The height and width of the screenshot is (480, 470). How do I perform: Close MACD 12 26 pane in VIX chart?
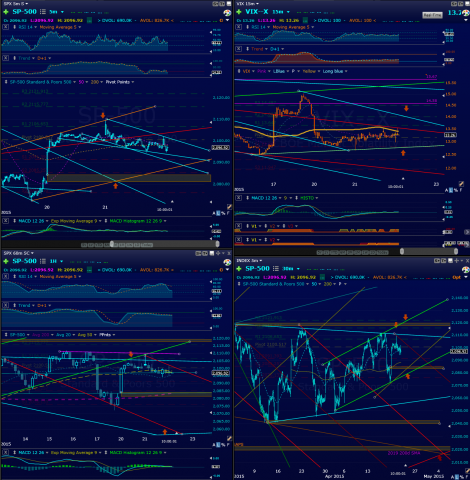[238, 198]
